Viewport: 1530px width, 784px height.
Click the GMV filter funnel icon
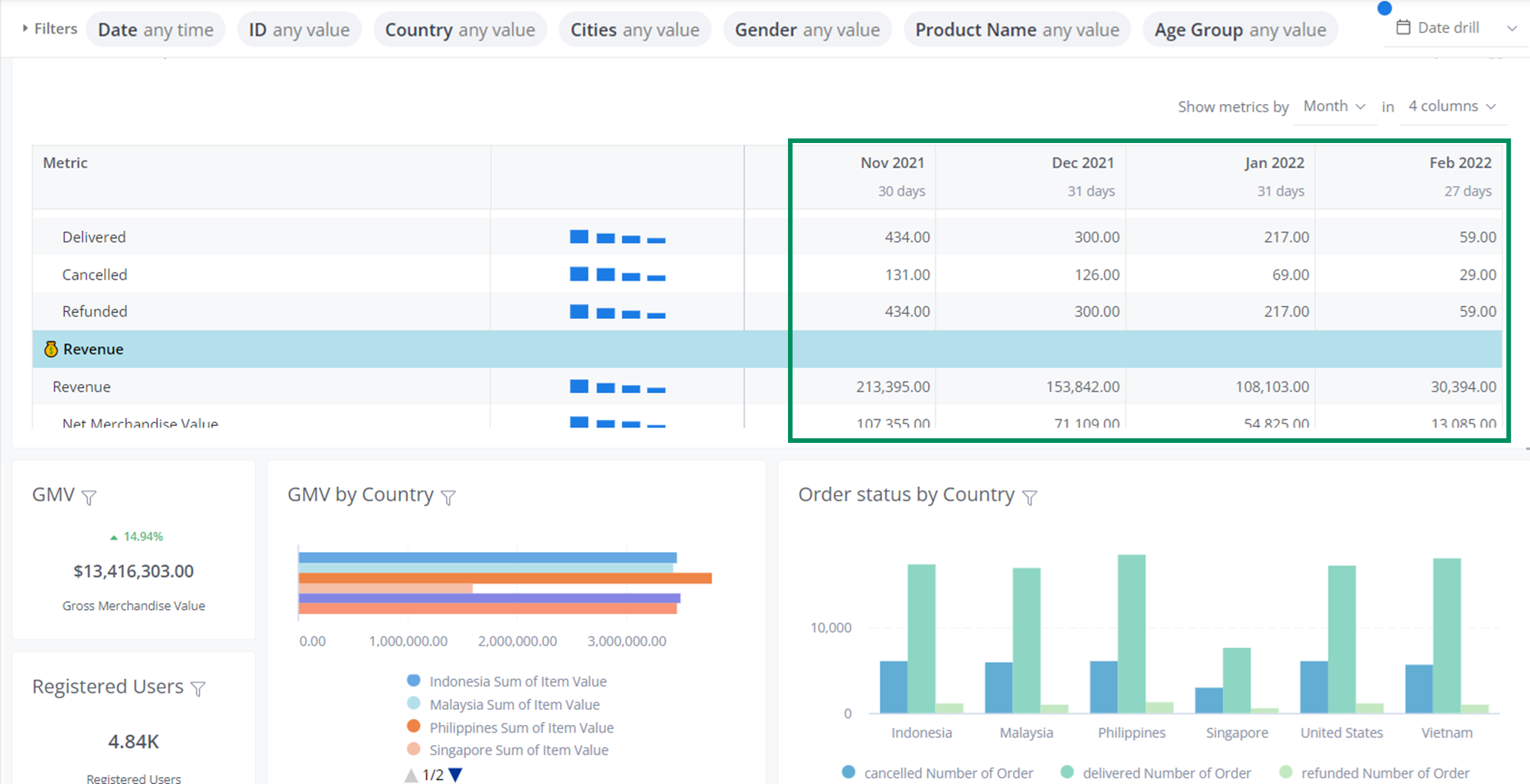point(89,498)
